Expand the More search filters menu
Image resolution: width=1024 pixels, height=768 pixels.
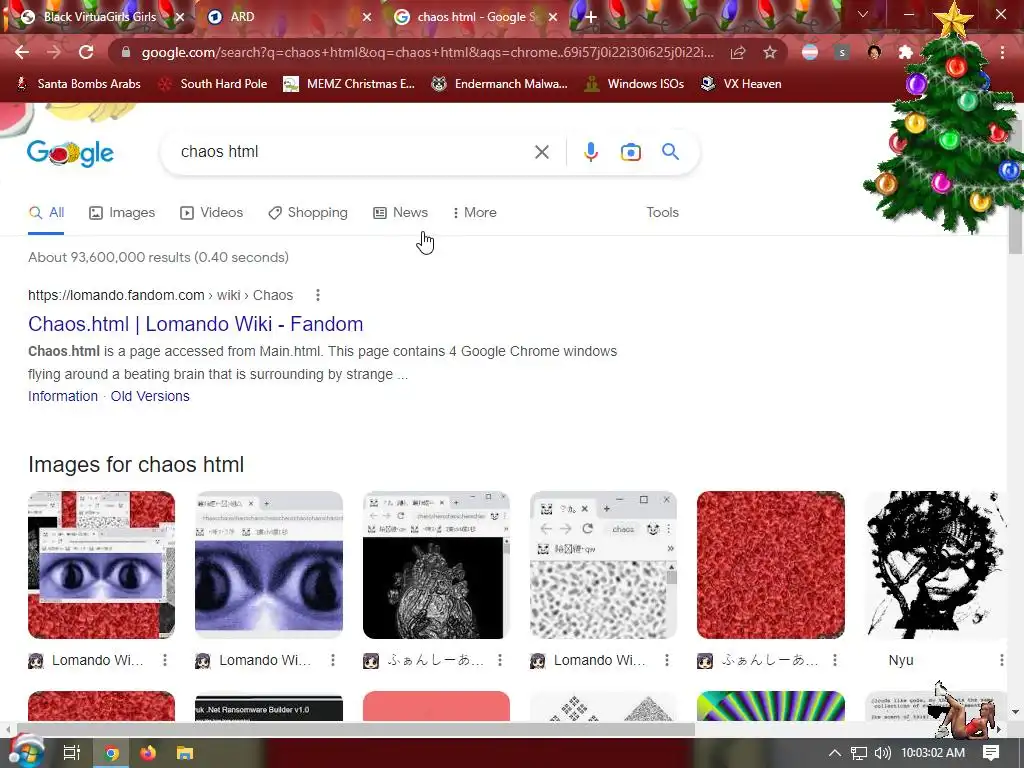pos(475,212)
